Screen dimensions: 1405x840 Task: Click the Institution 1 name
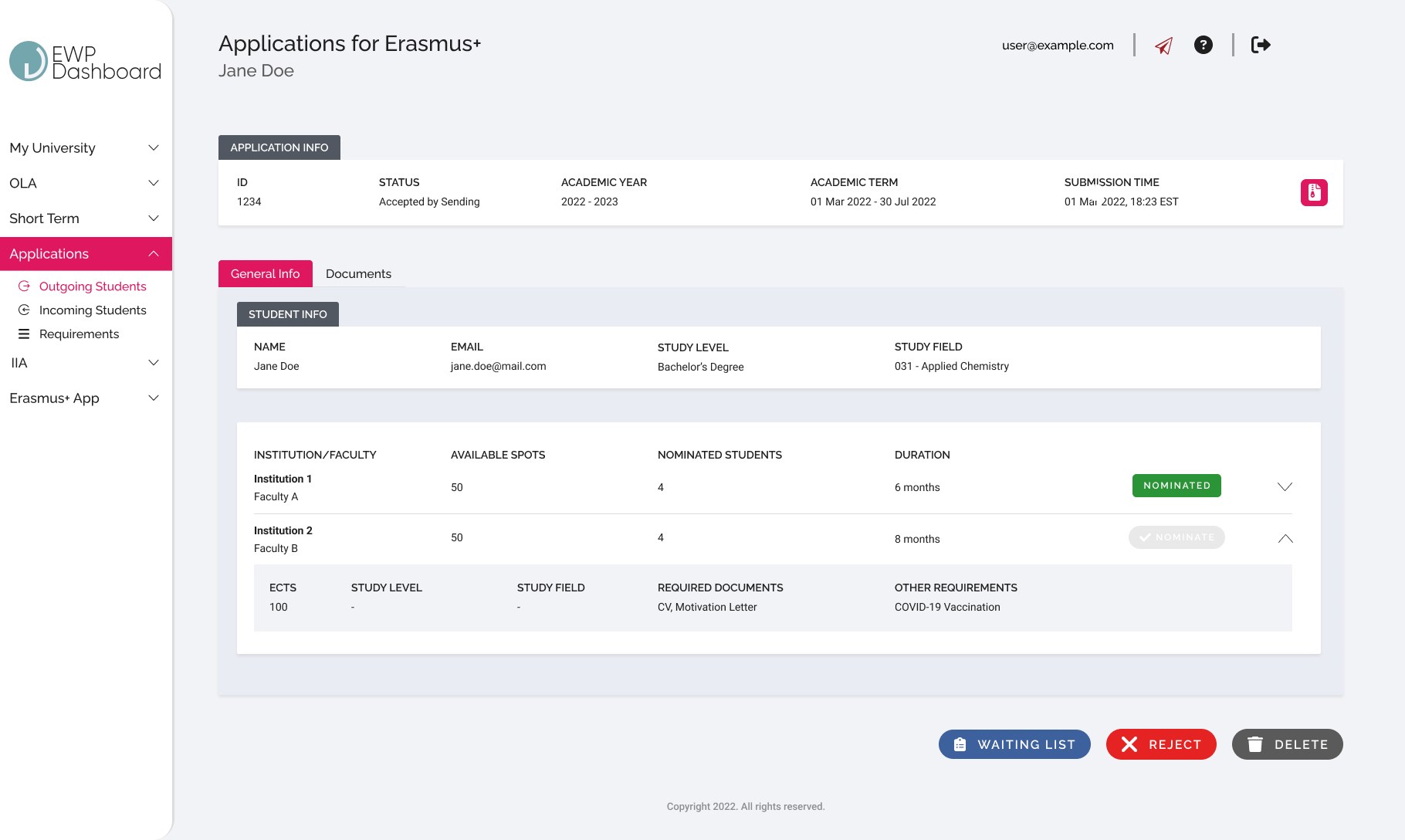[x=283, y=479]
